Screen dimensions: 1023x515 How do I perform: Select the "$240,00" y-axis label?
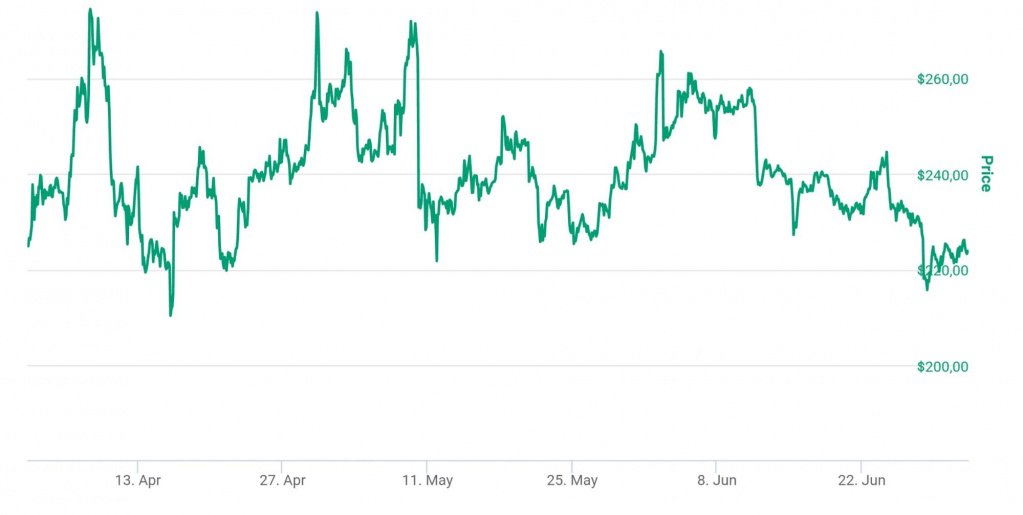click(942, 175)
